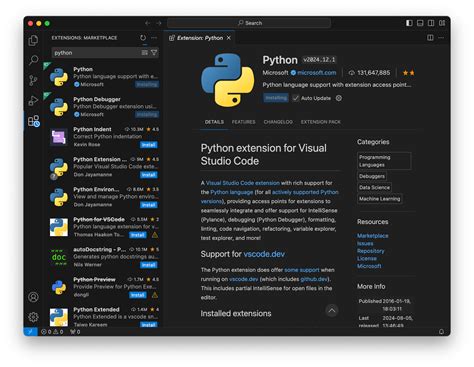Open the Repository resource link
Screen dimensions: 474x367
371,251
